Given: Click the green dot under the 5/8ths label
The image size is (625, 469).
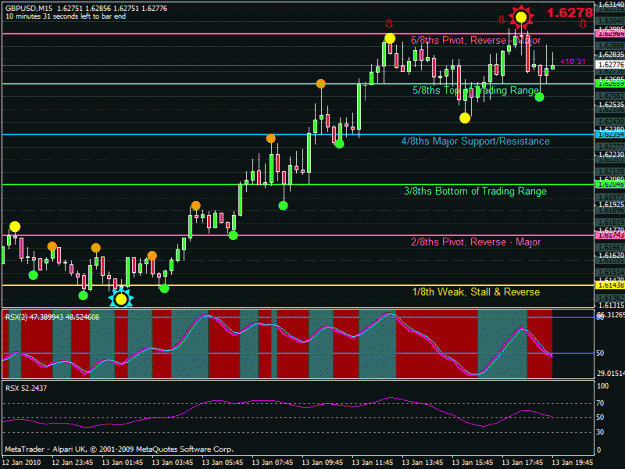Looking at the screenshot, I should coord(539,97).
